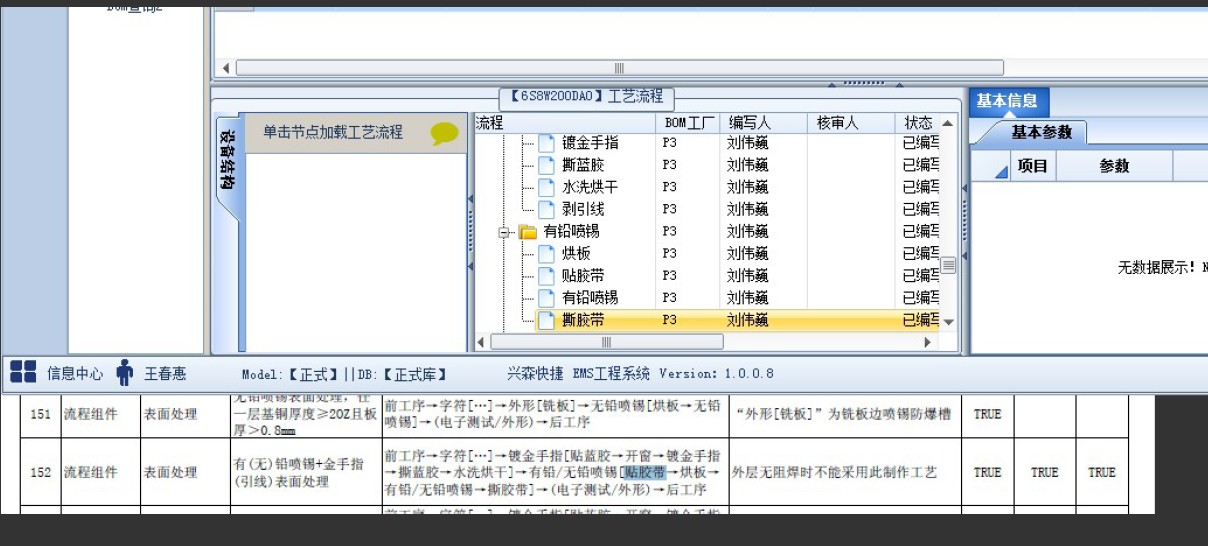Viewport: 1208px width, 546px height.
Task: Click the 流程 column header
Action: [564, 123]
